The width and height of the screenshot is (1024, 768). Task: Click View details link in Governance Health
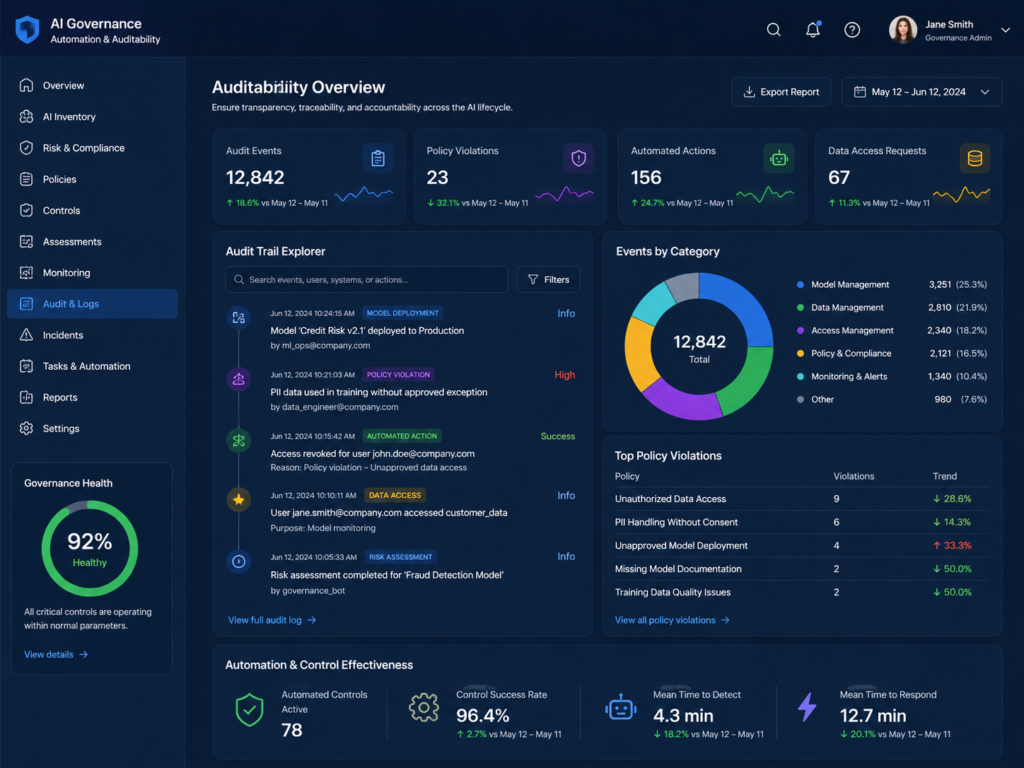[x=56, y=654]
